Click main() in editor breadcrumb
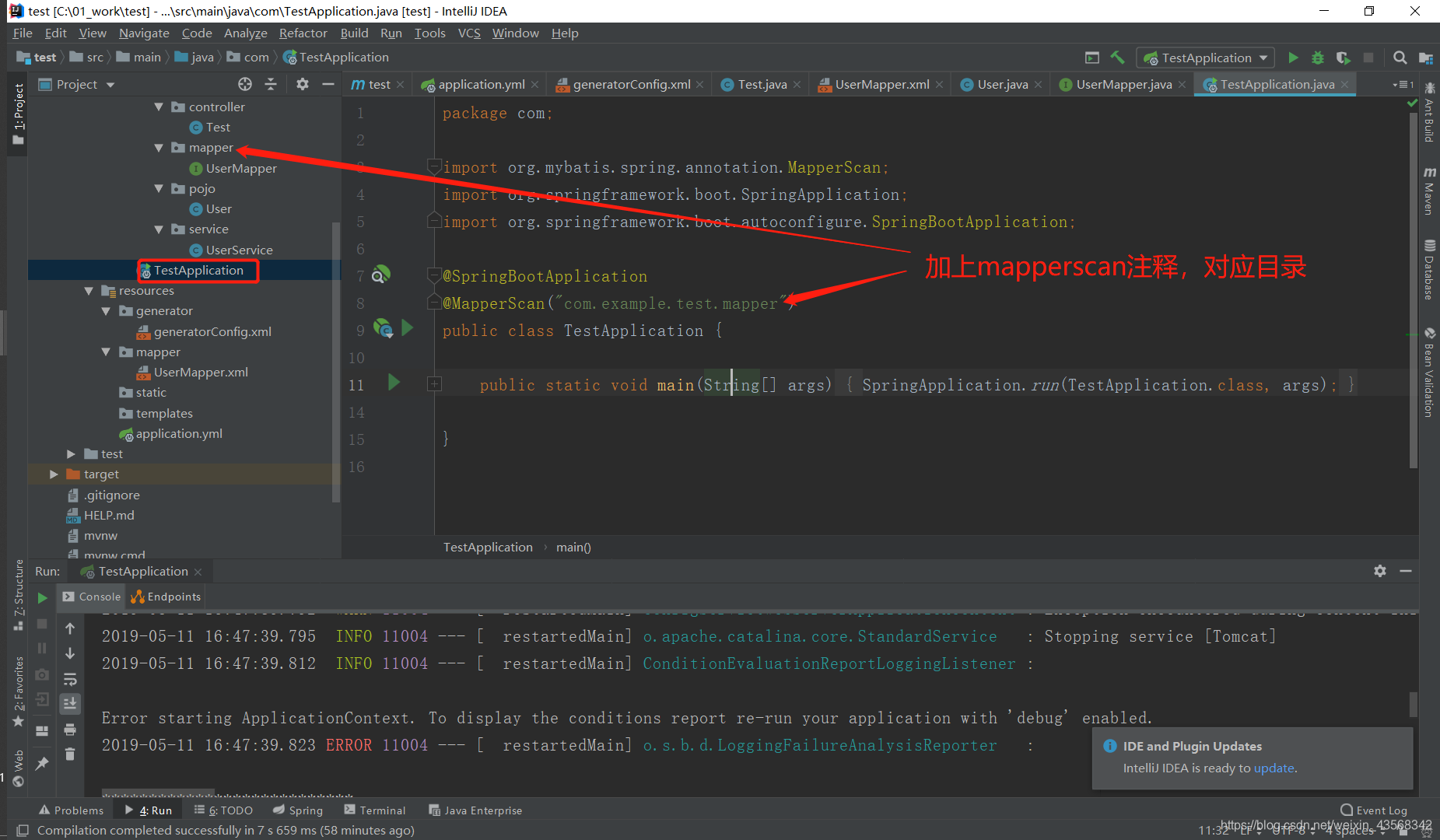The height and width of the screenshot is (840, 1440). pyautogui.click(x=573, y=548)
